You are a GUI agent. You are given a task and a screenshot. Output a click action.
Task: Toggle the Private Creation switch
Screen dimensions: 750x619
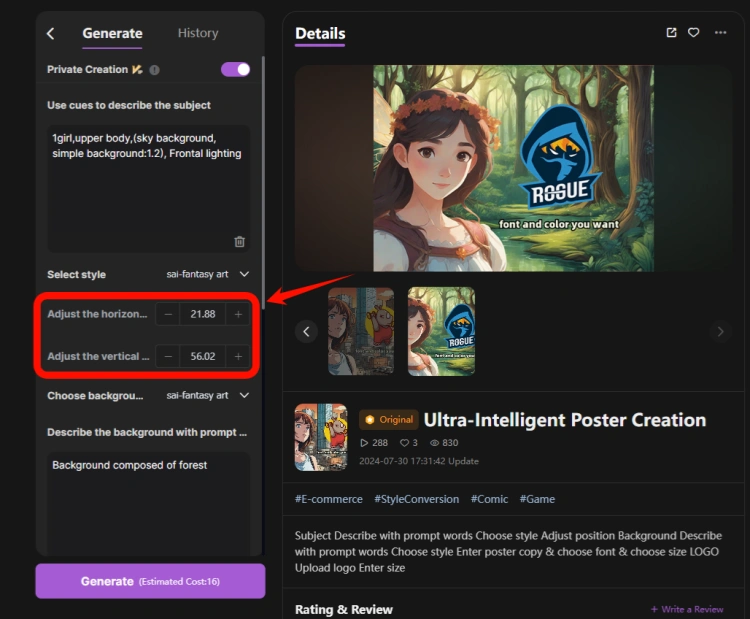235,69
